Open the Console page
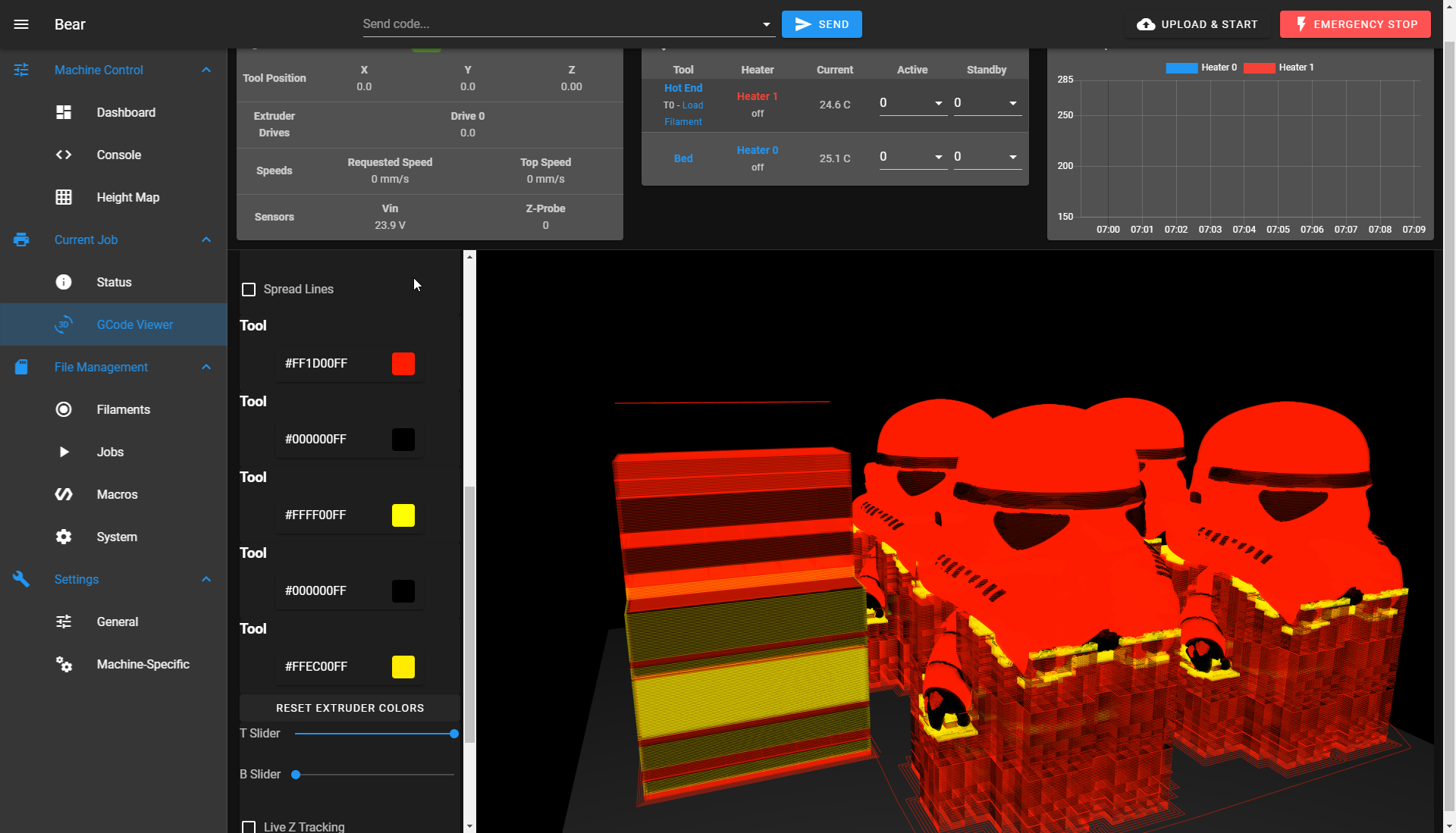The image size is (1456, 833). [114, 155]
